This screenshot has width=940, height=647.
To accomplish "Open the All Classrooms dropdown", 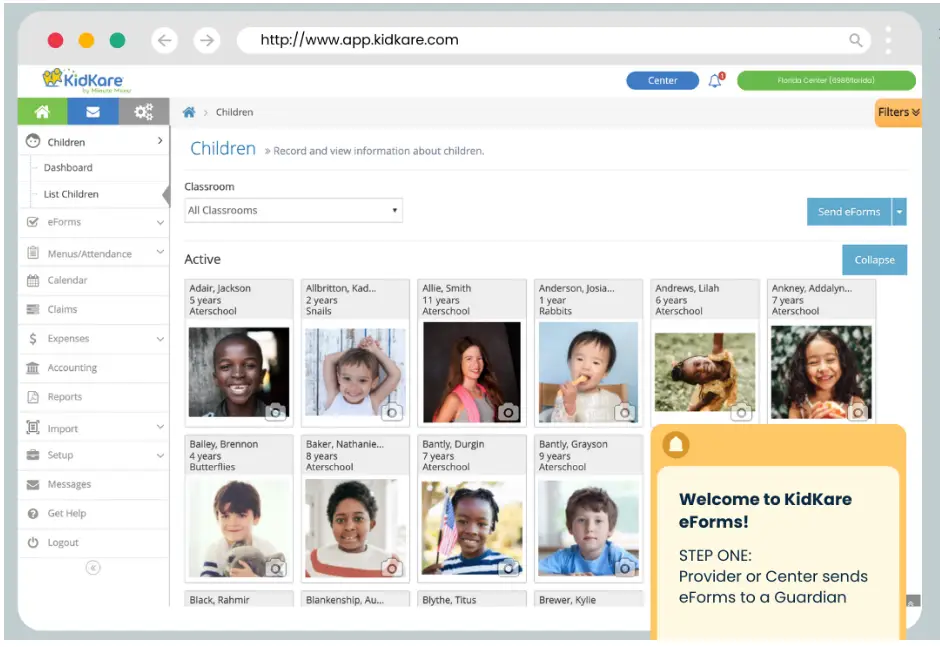I will [293, 210].
